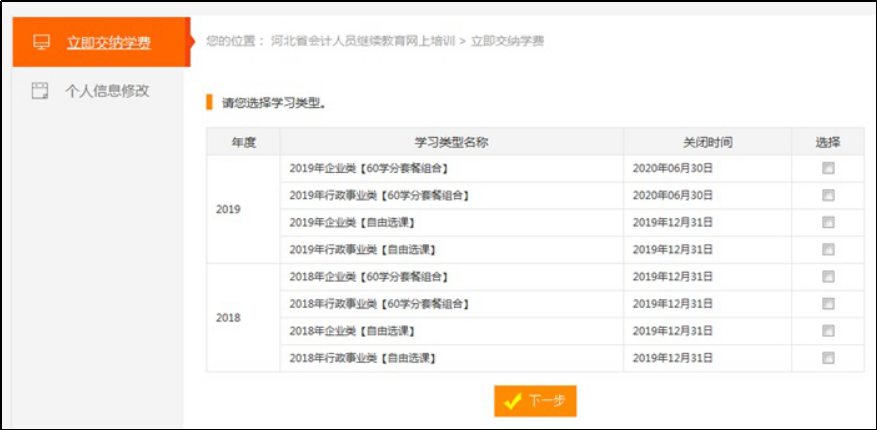Check the 2019年行政事业类【60学分套餐组合】 checkbox
Image resolution: width=877 pixels, height=430 pixels.
coord(828,195)
